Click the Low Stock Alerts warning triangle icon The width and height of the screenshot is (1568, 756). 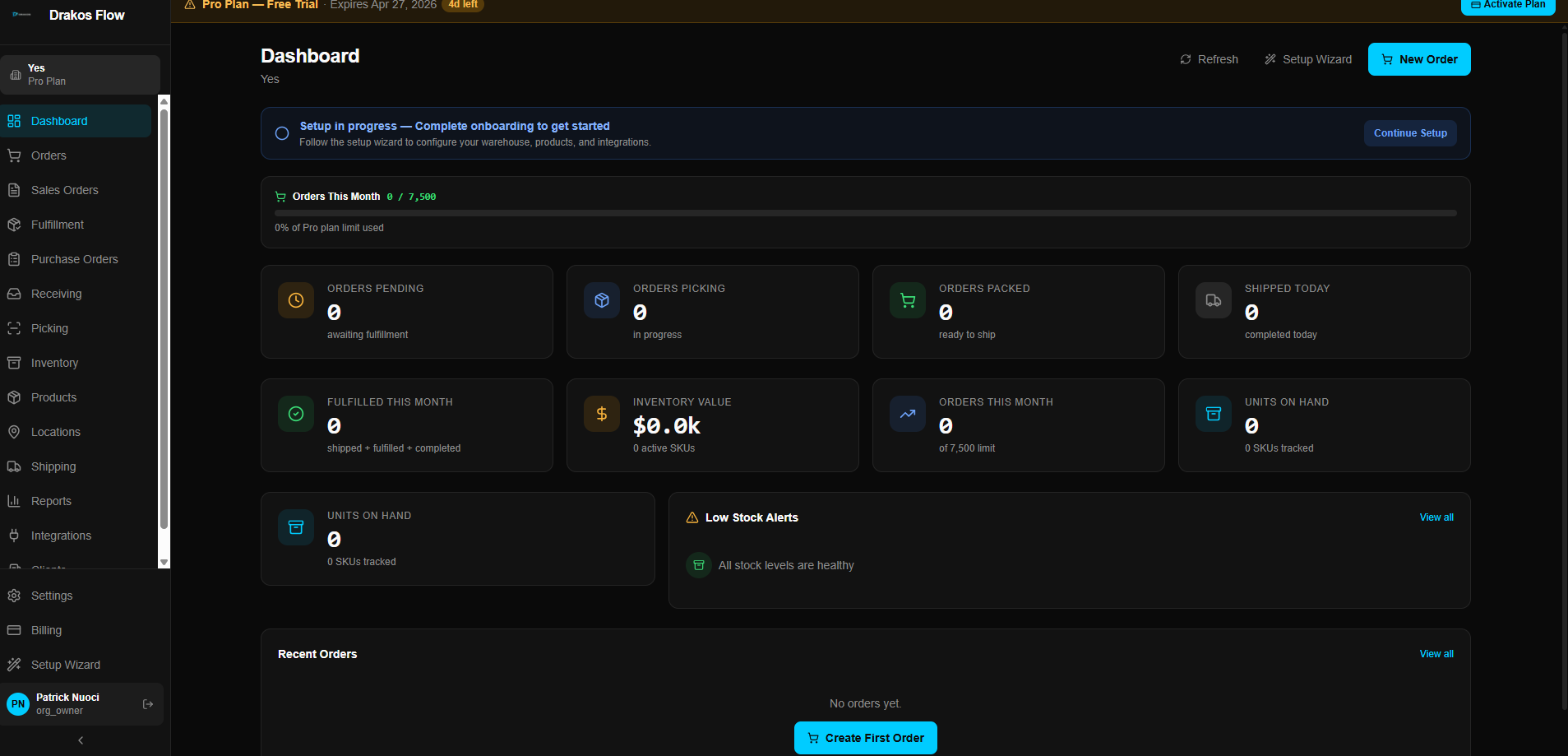click(692, 517)
